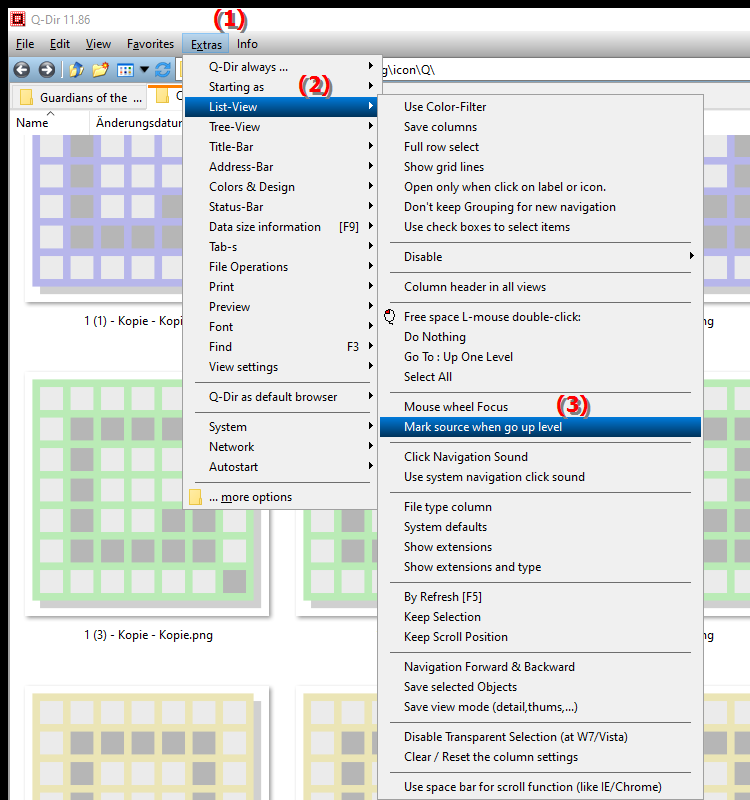Open Q-Dir as default browser submenu
750x800 pixels.
click(x=282, y=396)
